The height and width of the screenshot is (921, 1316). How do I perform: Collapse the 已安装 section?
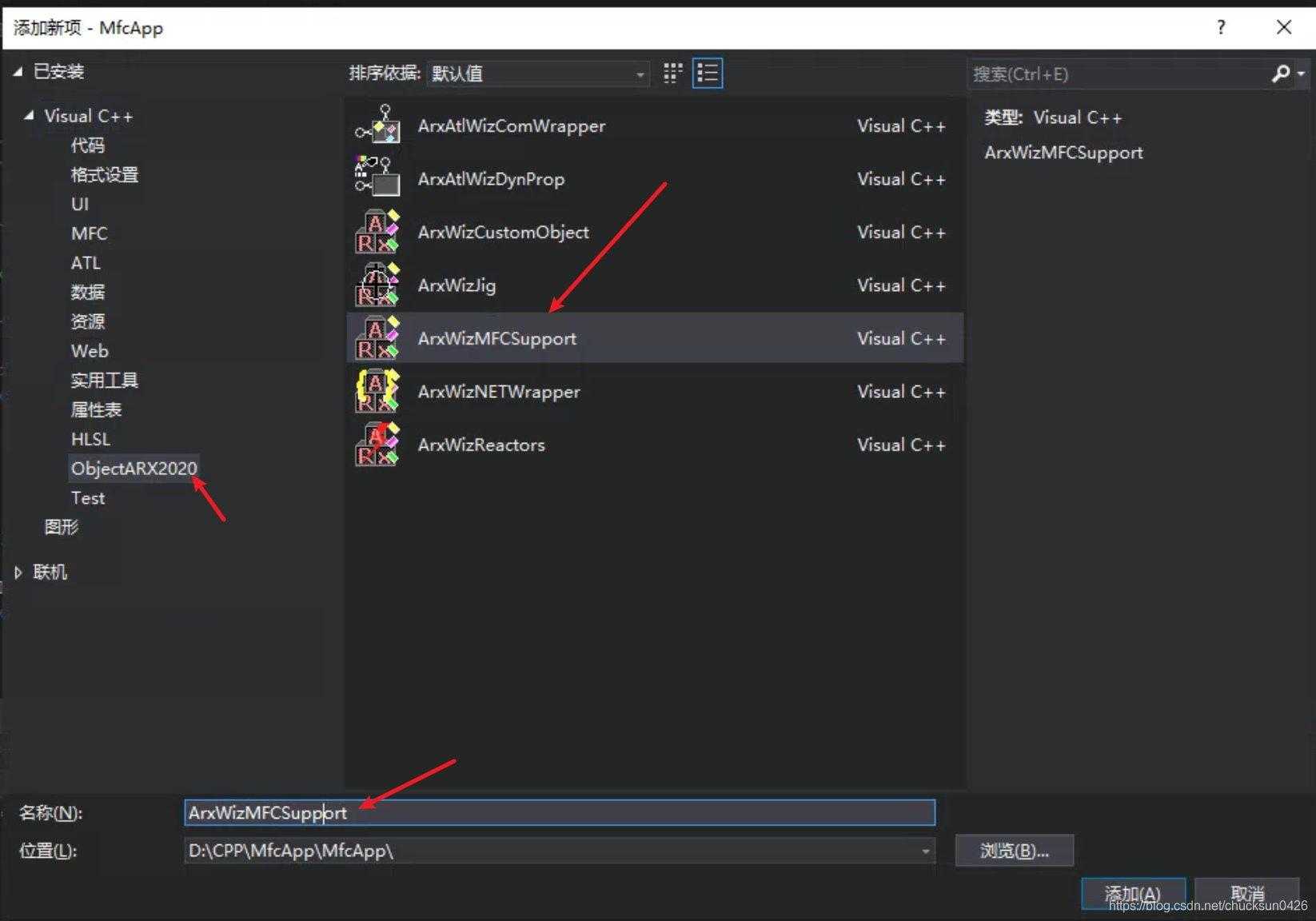pos(18,72)
